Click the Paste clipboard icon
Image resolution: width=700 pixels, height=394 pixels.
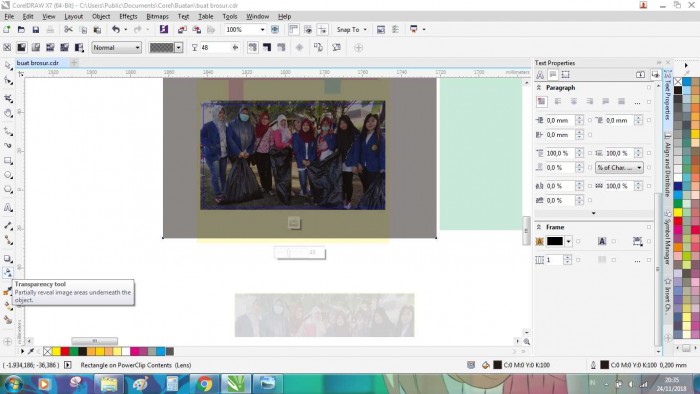tap(97, 29)
